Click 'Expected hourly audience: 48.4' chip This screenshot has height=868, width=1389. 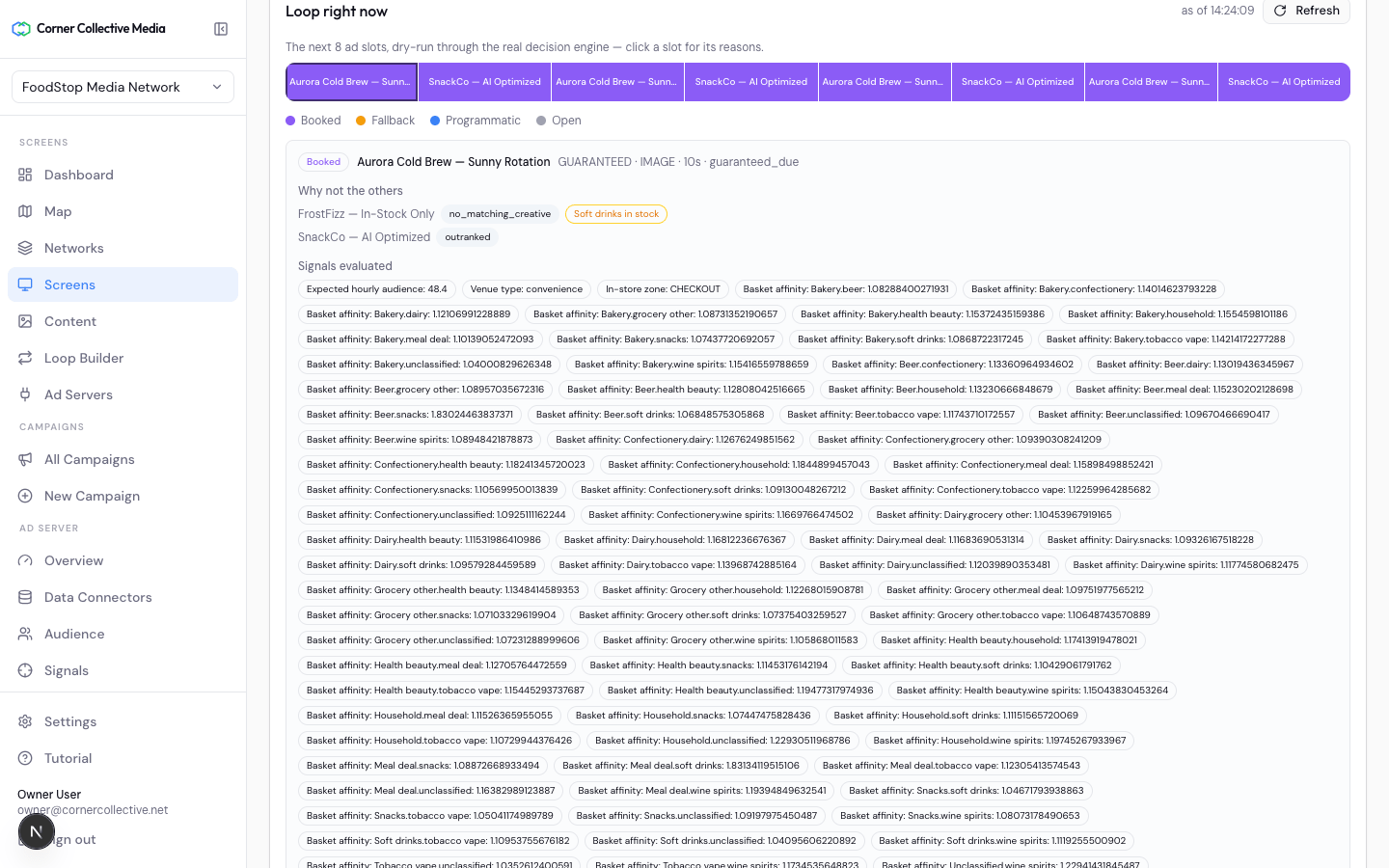coord(377,289)
